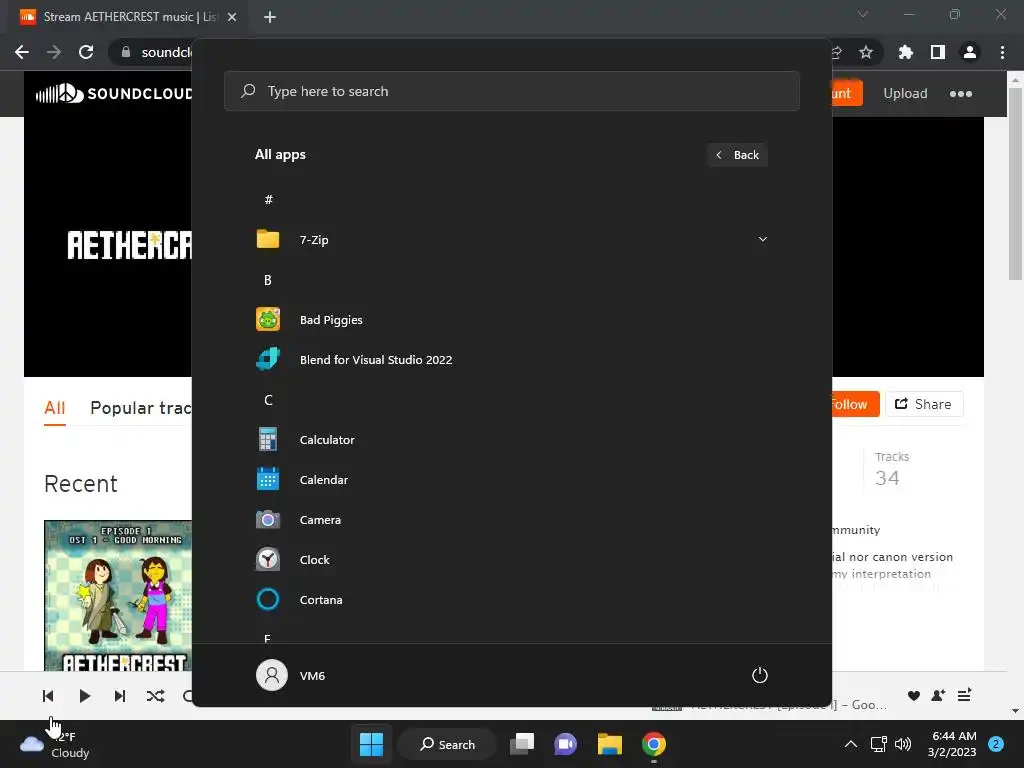Bookmark this page with star icon
1024x768 pixels.
[x=865, y=52]
